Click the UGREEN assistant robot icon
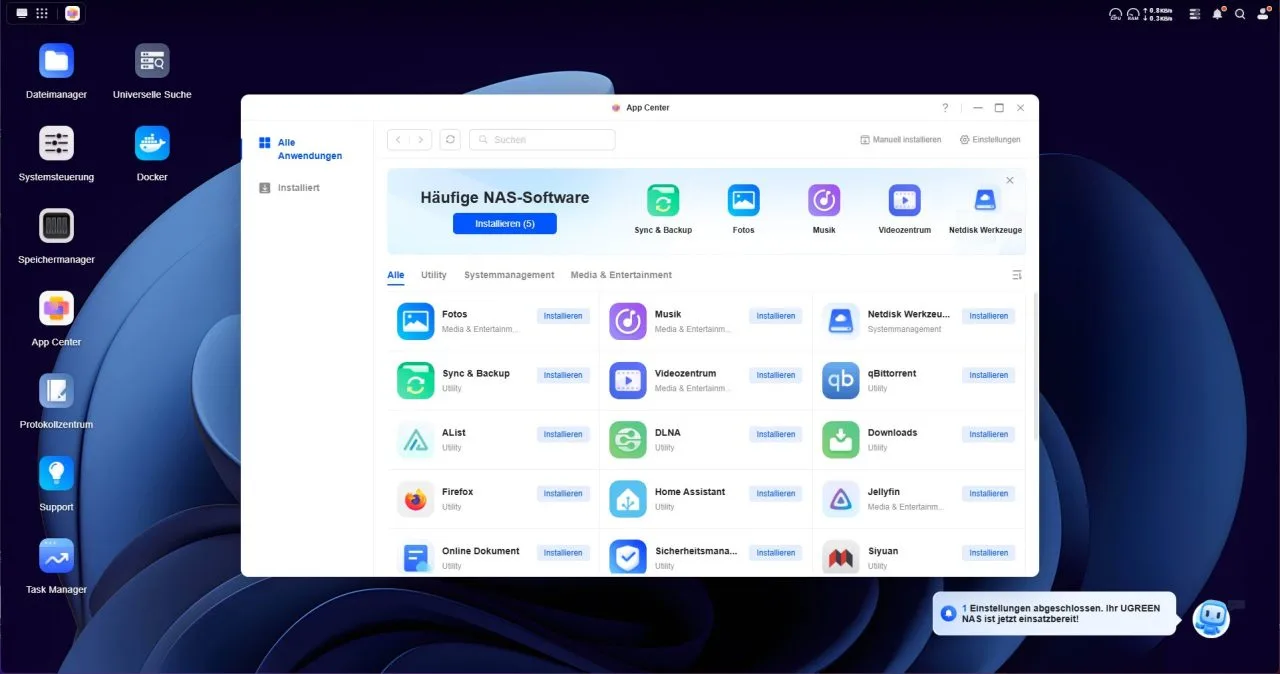 1211,619
